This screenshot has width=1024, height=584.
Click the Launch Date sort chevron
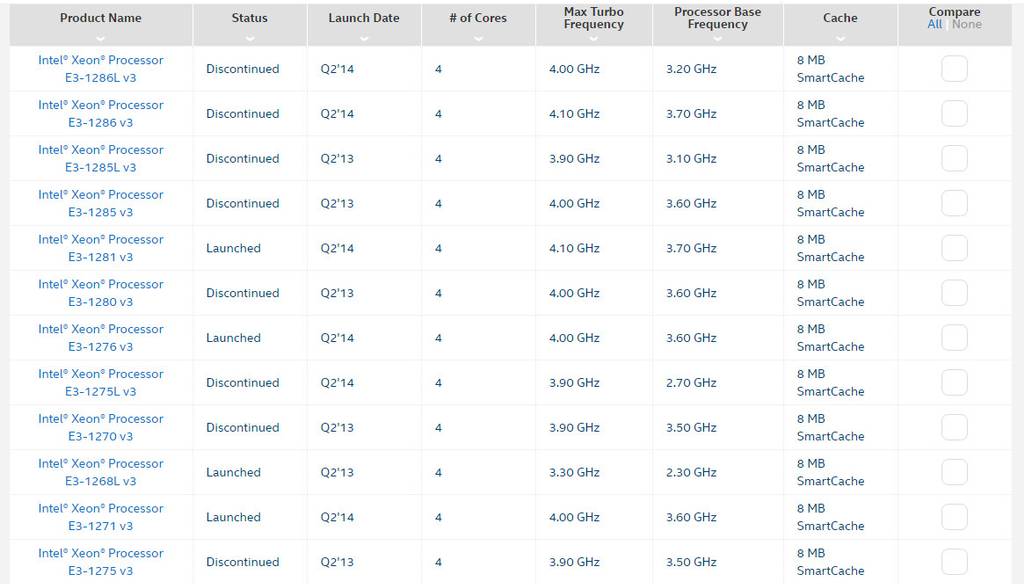364,38
